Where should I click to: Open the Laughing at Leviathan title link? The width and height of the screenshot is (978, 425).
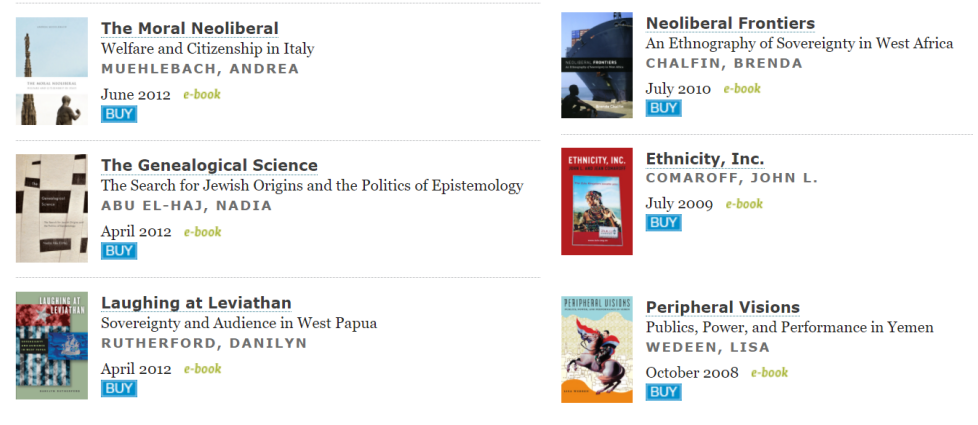click(196, 303)
